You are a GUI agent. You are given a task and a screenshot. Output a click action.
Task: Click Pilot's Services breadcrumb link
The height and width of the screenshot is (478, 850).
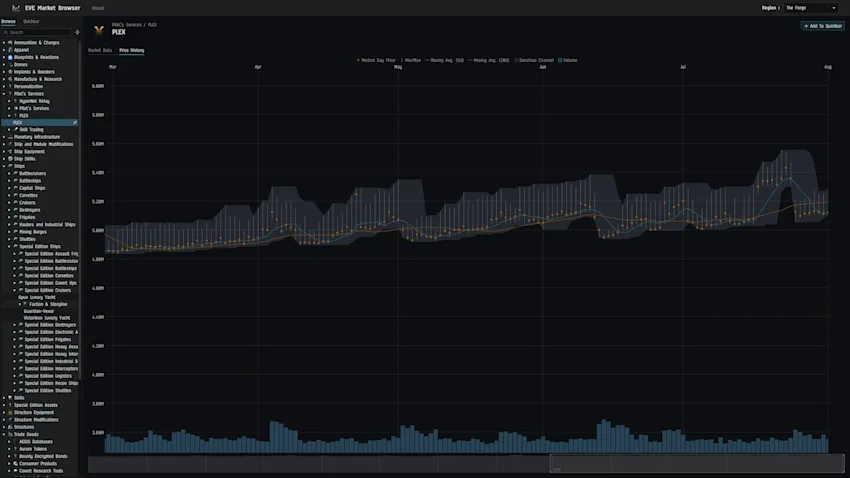click(126, 25)
